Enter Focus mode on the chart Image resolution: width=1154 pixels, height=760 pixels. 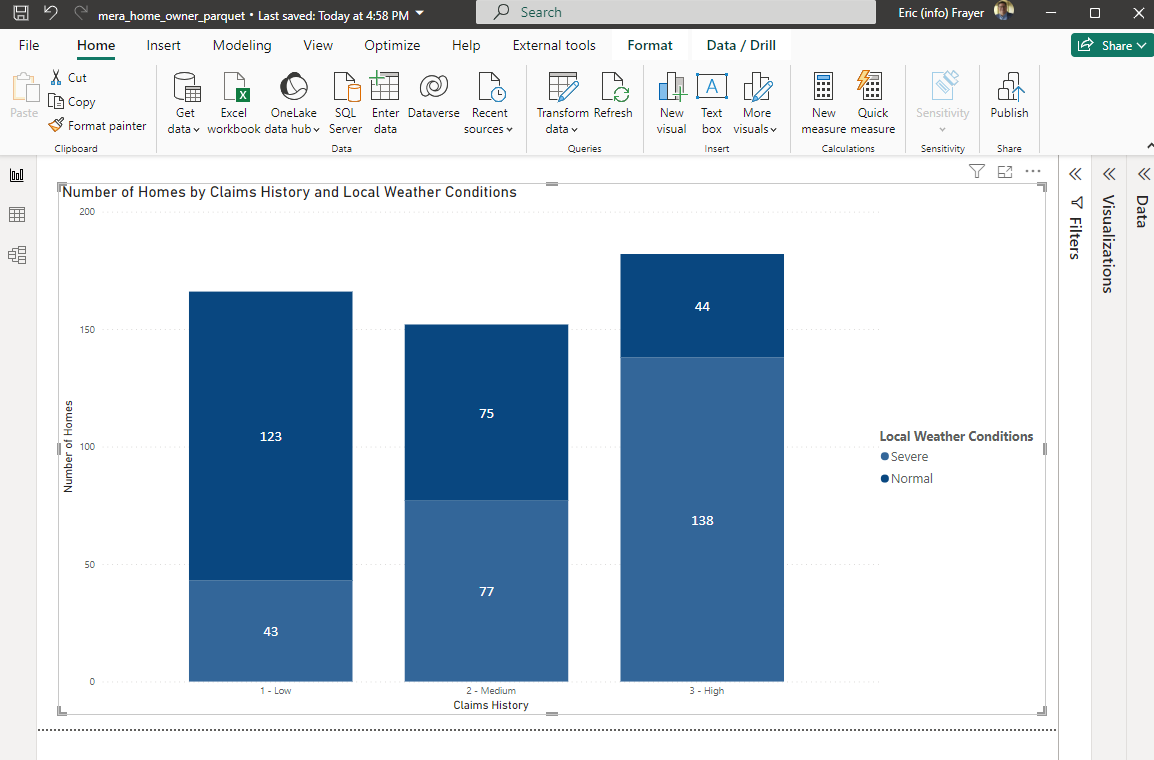(1005, 172)
